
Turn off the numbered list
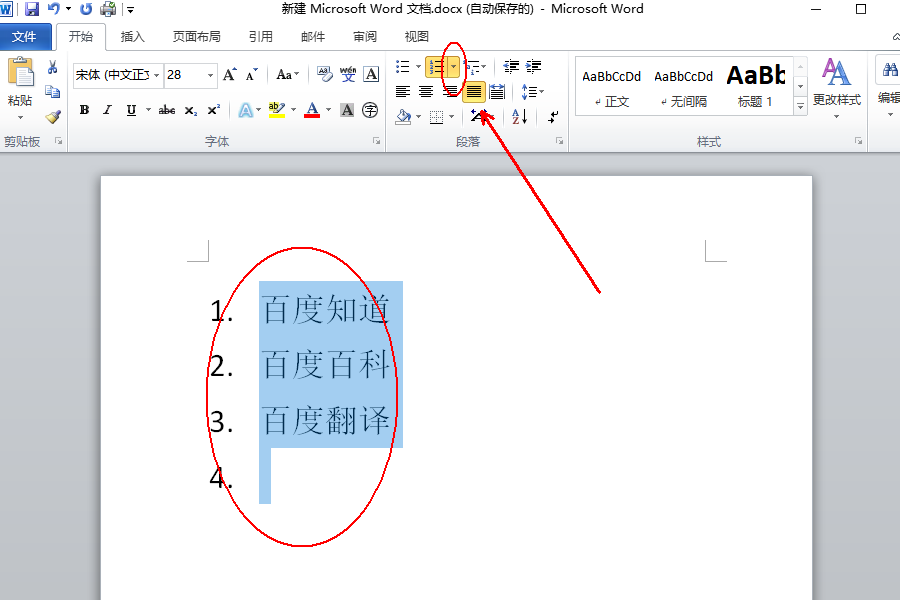click(x=436, y=67)
